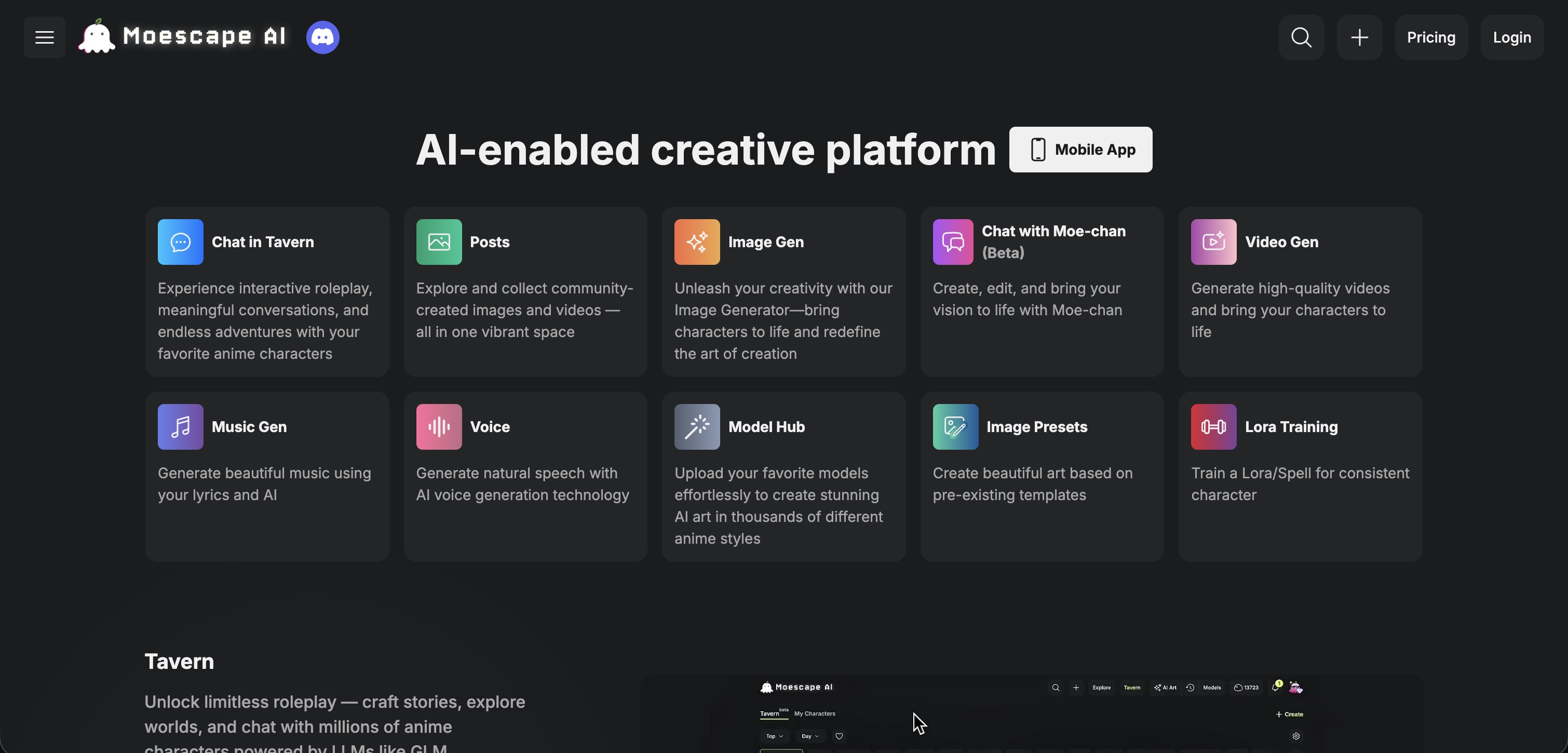Open the search magnifier in header
The width and height of the screenshot is (1568, 753).
click(x=1302, y=37)
